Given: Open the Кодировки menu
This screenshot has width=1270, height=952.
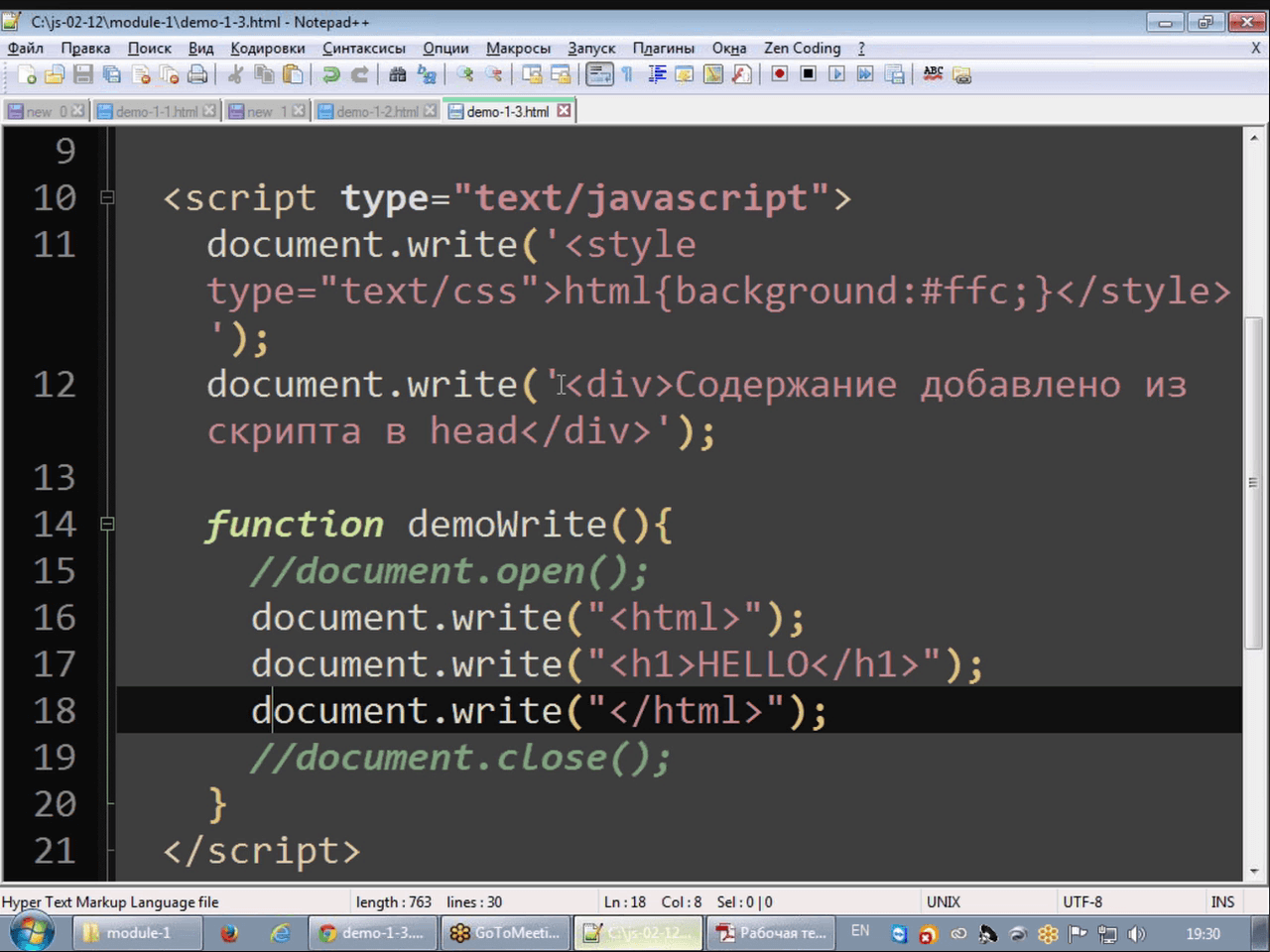Looking at the screenshot, I should [x=268, y=48].
